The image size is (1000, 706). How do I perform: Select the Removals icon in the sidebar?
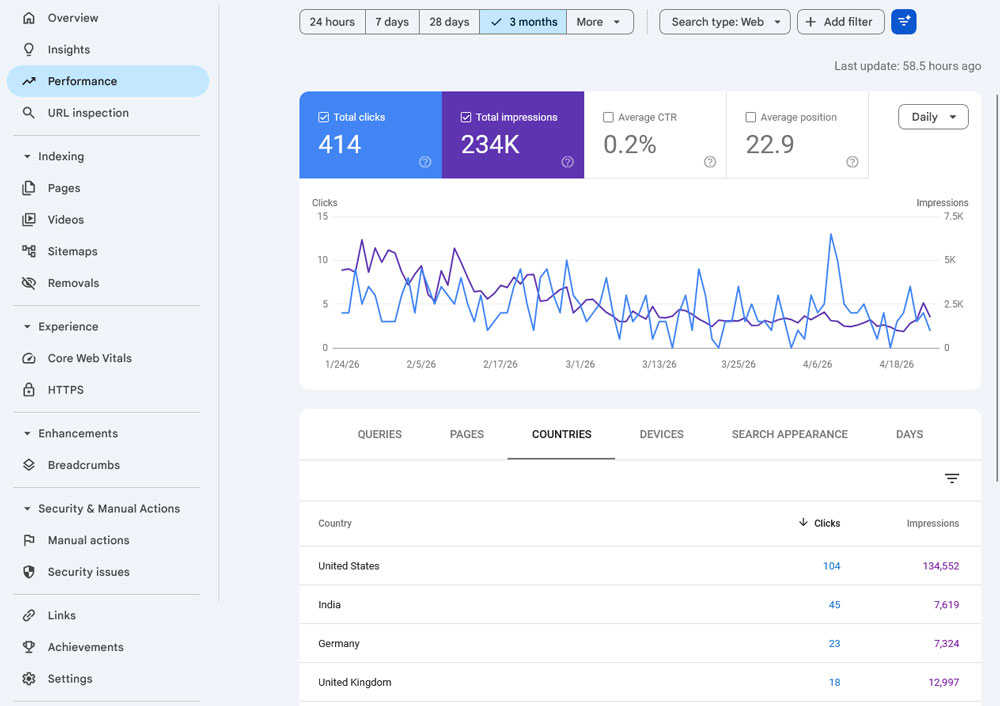click(29, 283)
